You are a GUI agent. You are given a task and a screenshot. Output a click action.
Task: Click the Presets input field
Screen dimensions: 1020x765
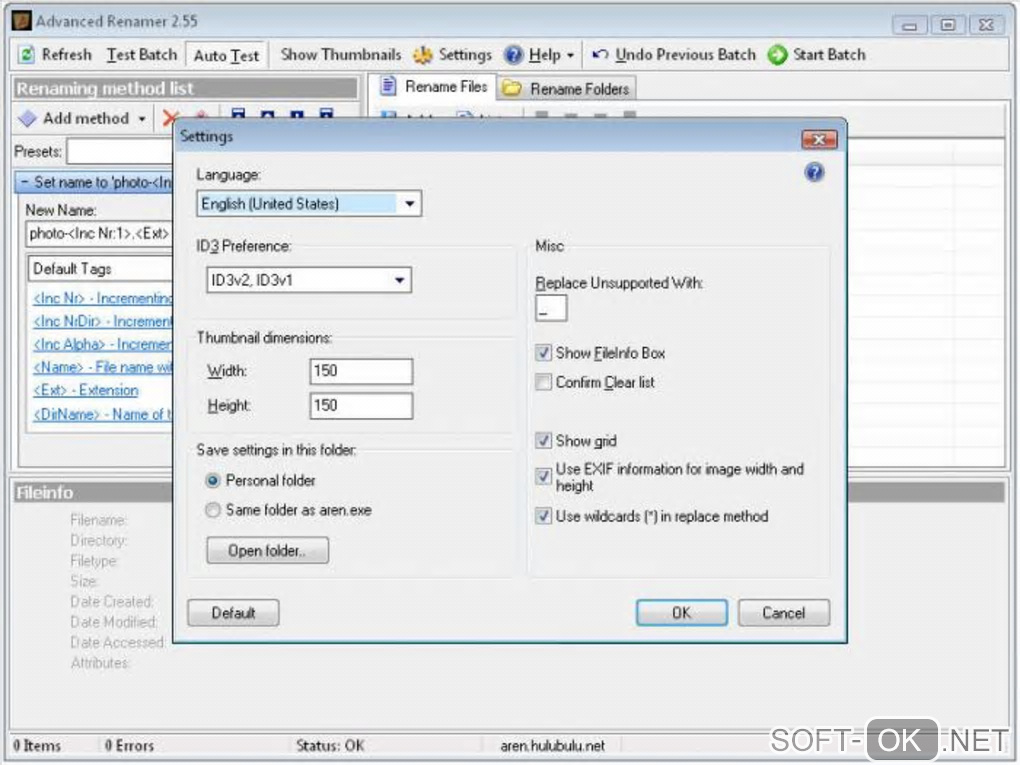tap(120, 152)
